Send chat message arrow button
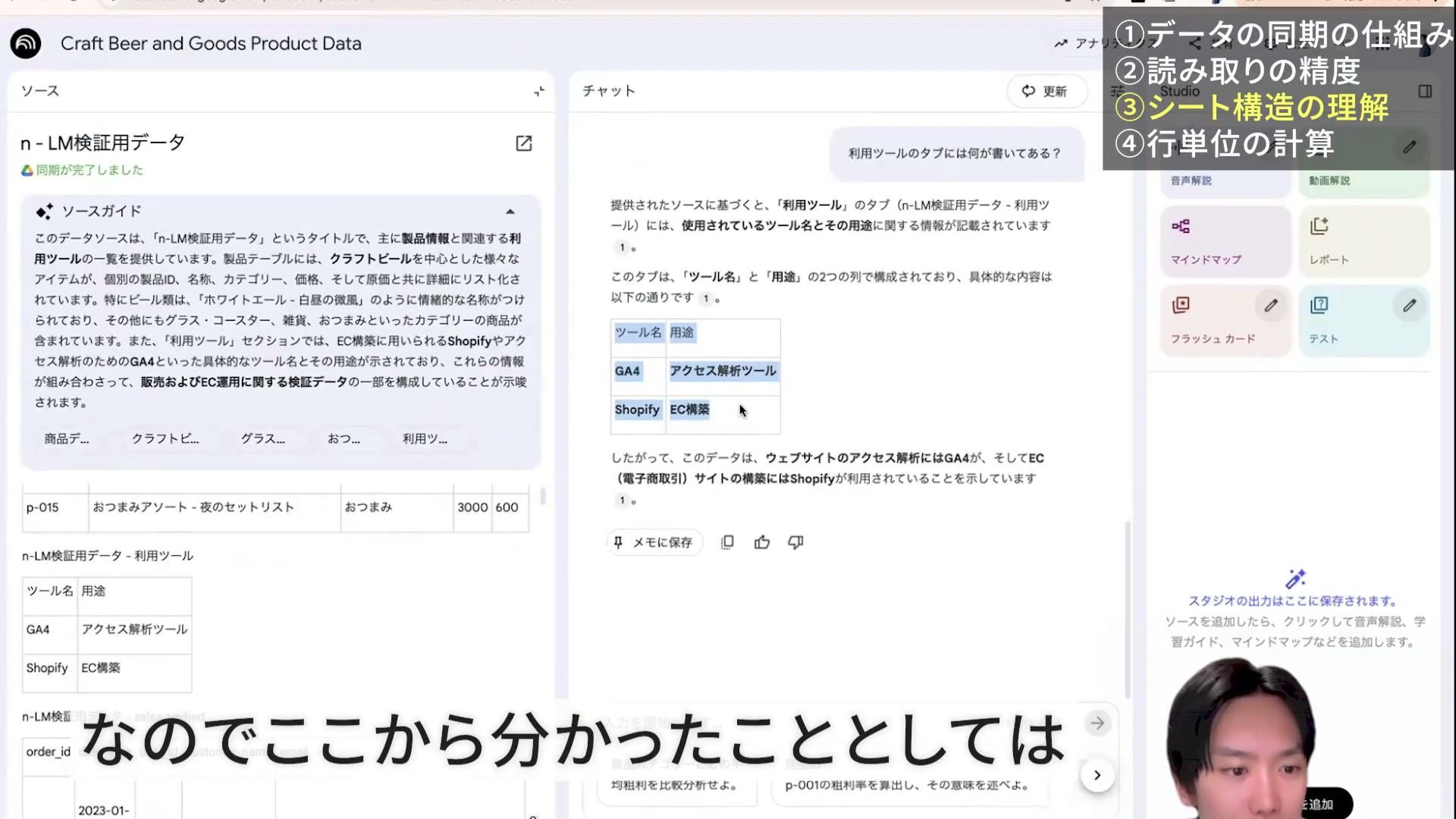This screenshot has width=1456, height=819. (1097, 723)
